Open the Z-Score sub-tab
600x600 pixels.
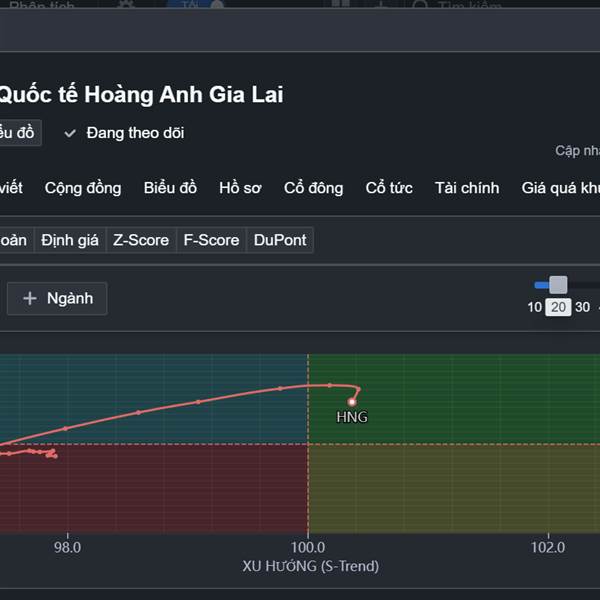[141, 240]
